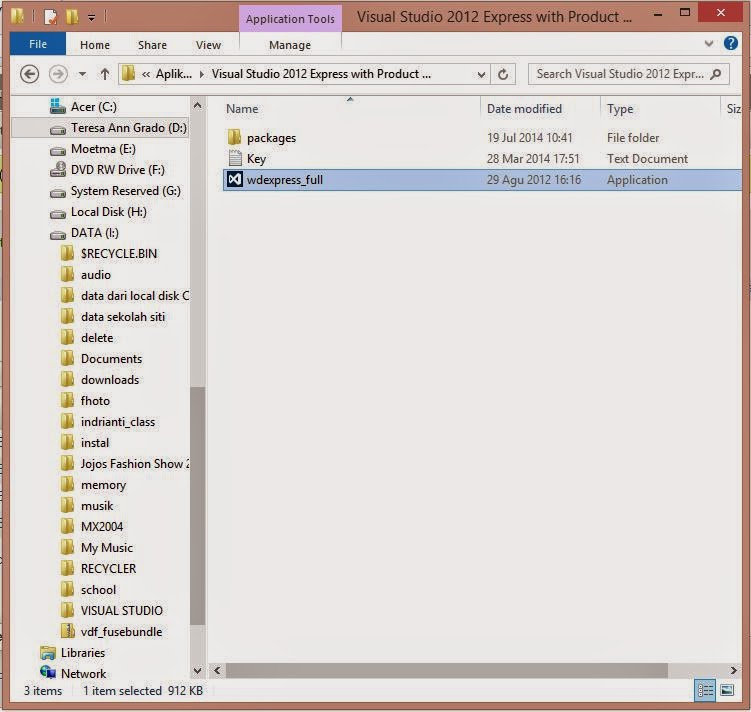Select Acer (C:) drive in navigation pane

(94, 107)
